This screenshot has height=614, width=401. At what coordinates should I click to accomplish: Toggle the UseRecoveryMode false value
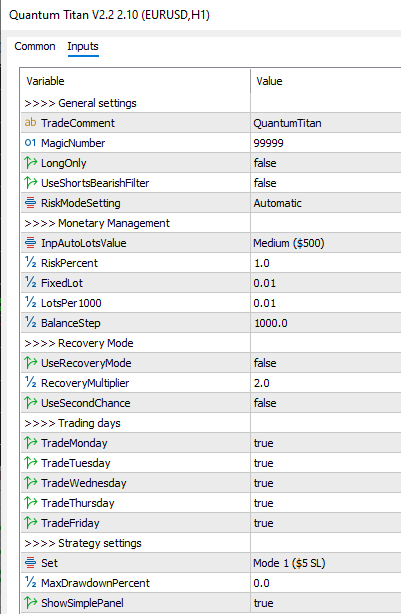(x=326, y=363)
